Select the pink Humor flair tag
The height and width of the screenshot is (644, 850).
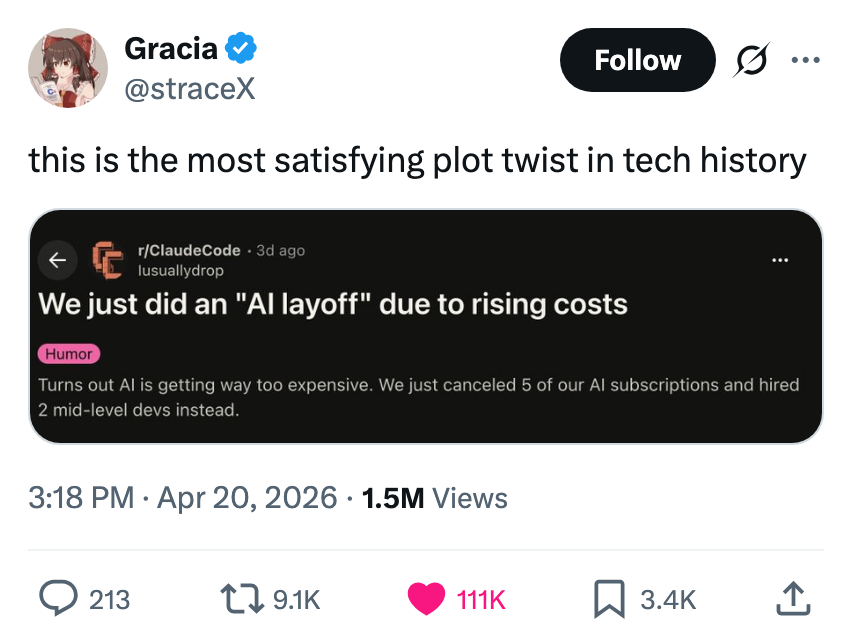69,353
